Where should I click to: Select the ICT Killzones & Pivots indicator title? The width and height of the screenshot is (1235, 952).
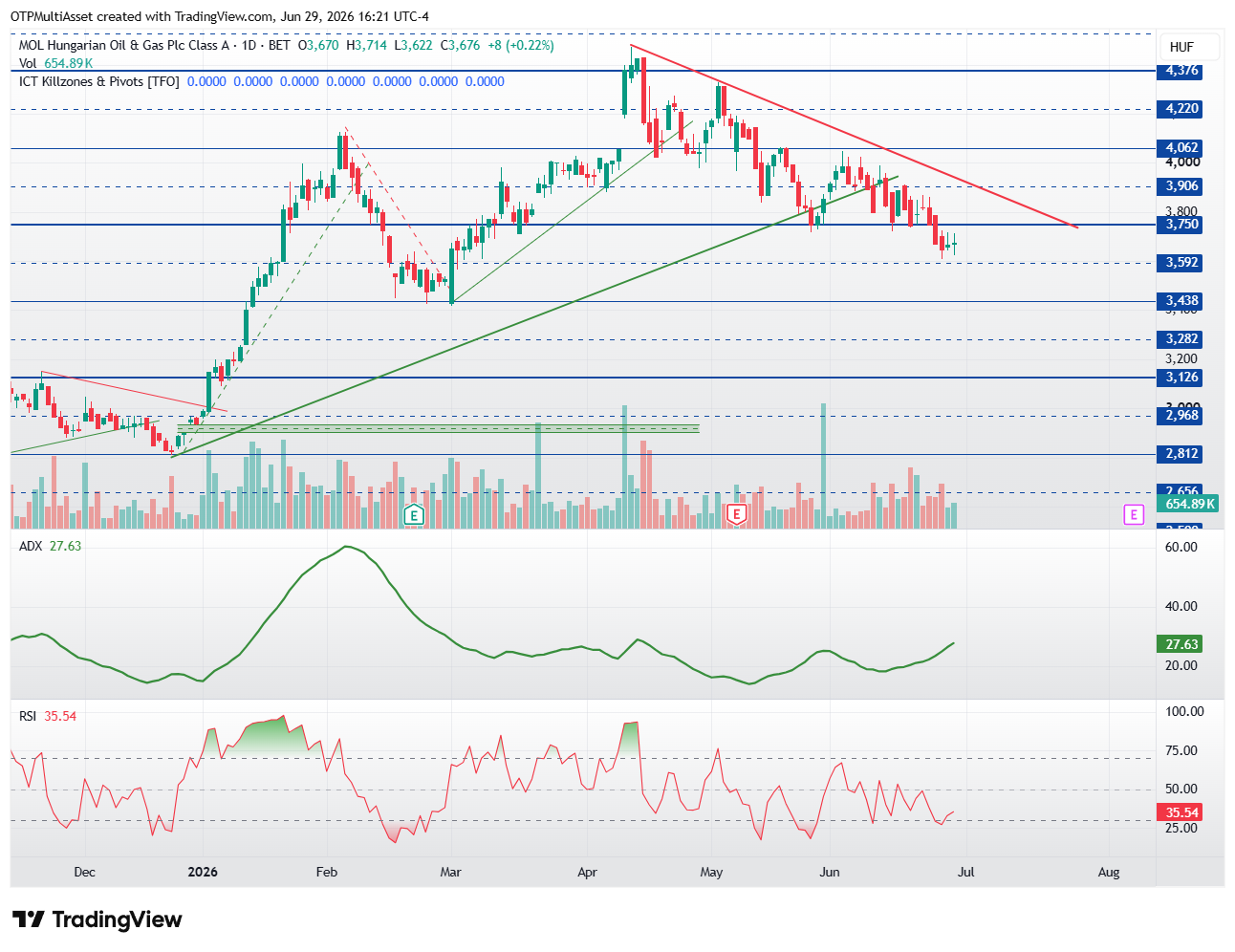tap(99, 81)
